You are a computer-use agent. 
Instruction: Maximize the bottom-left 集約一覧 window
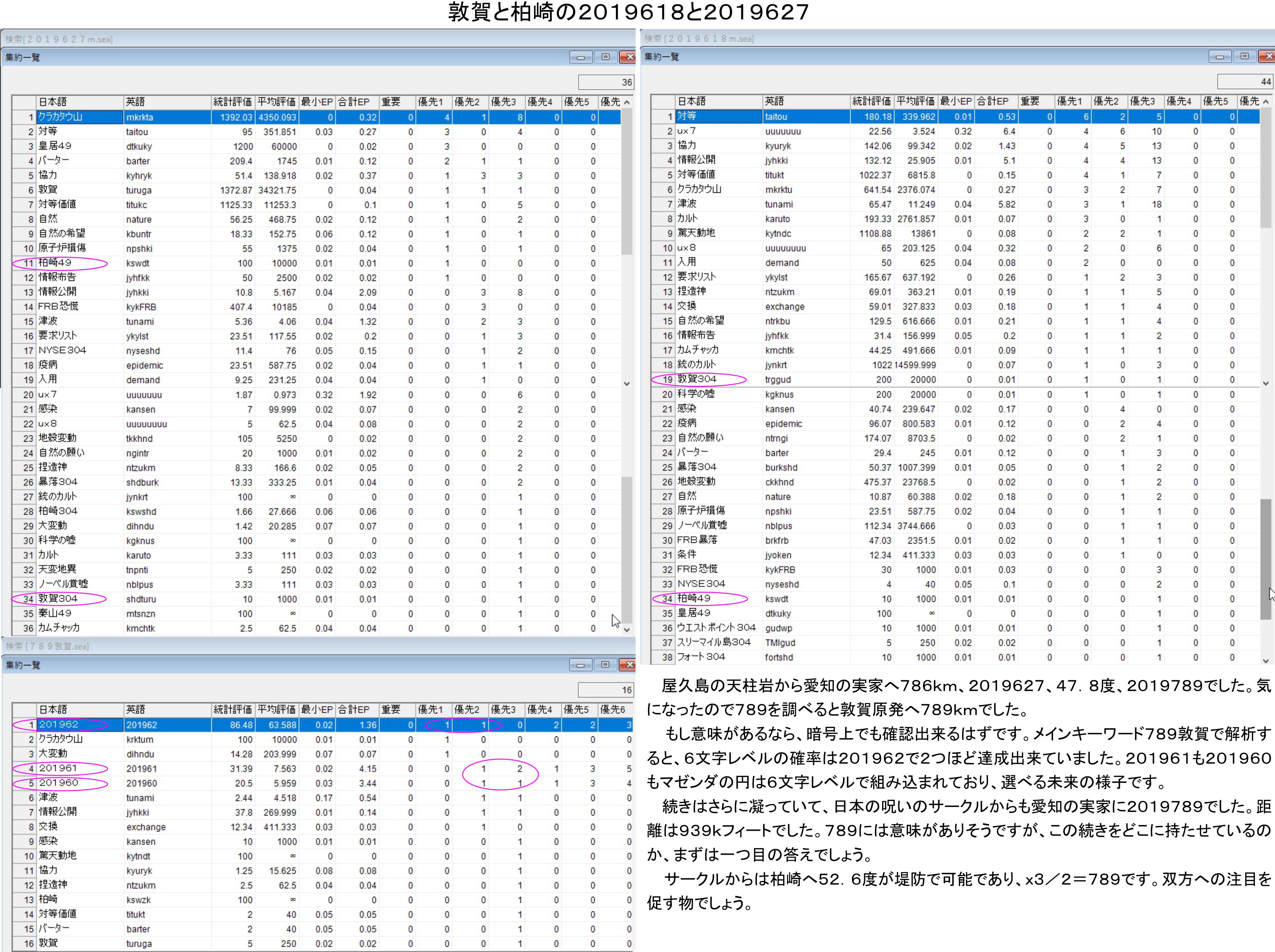click(605, 665)
